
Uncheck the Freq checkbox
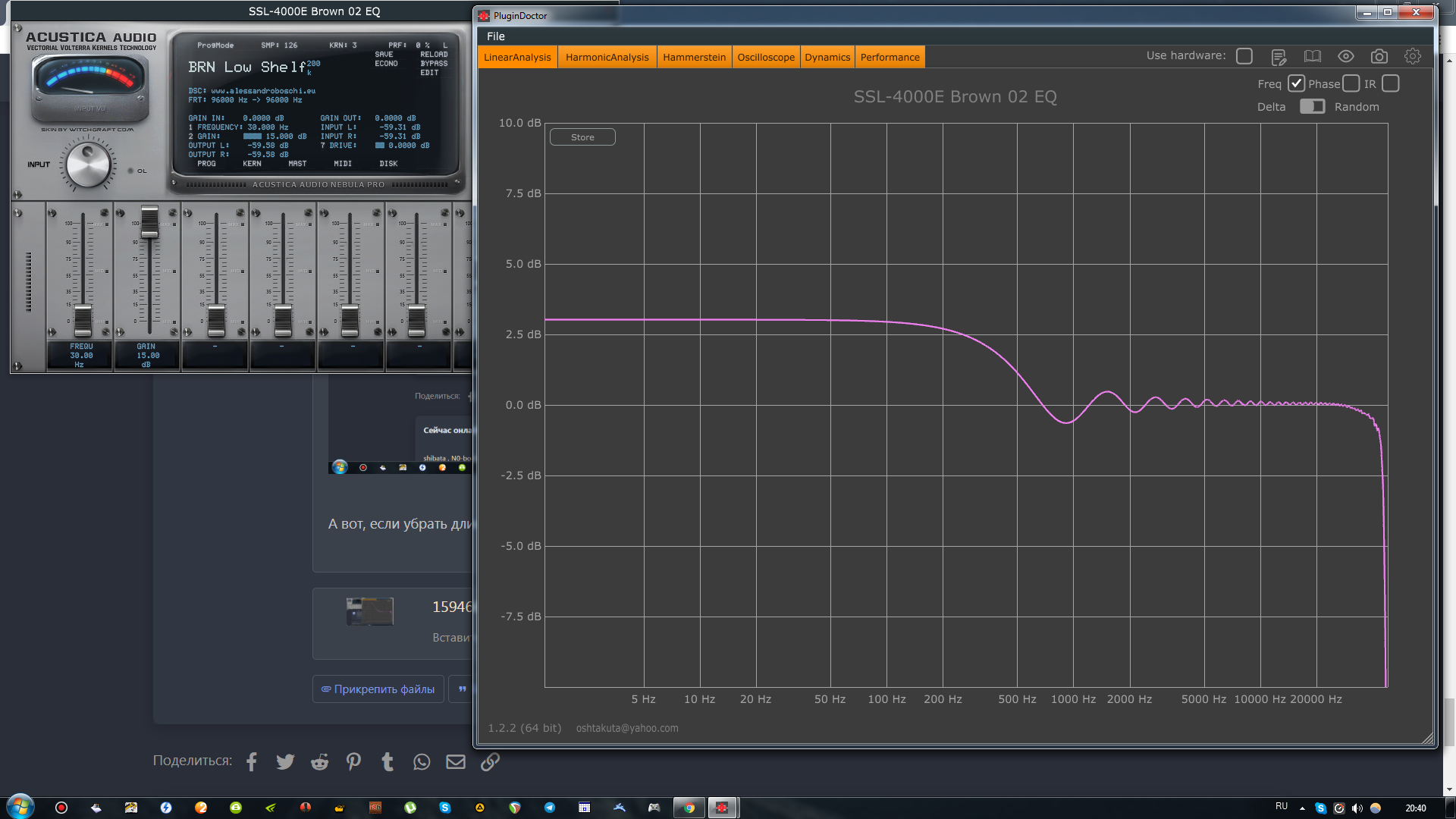tap(1296, 83)
